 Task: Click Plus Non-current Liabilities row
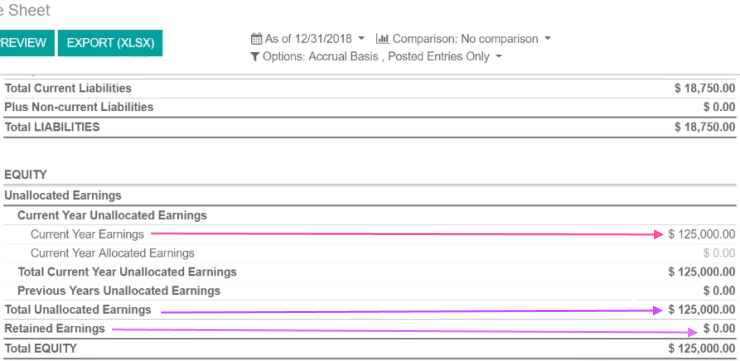point(370,107)
